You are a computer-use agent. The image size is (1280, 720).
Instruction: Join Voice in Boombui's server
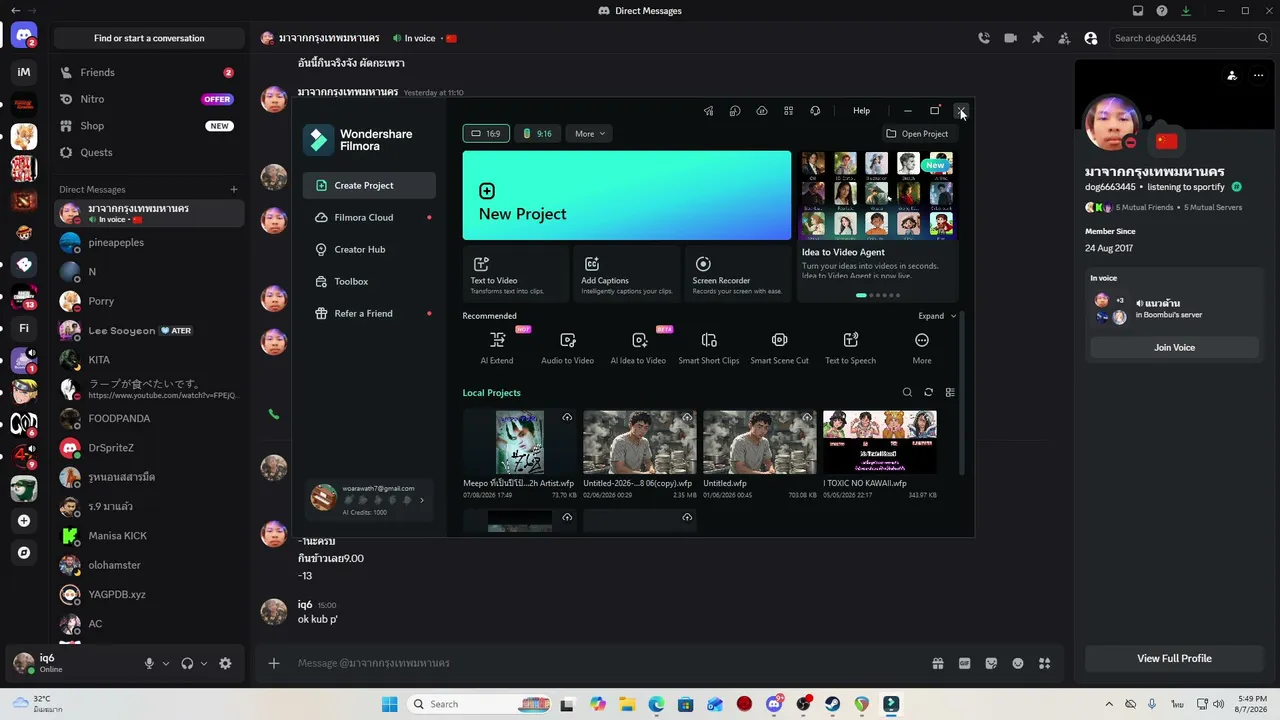pyautogui.click(x=1174, y=347)
